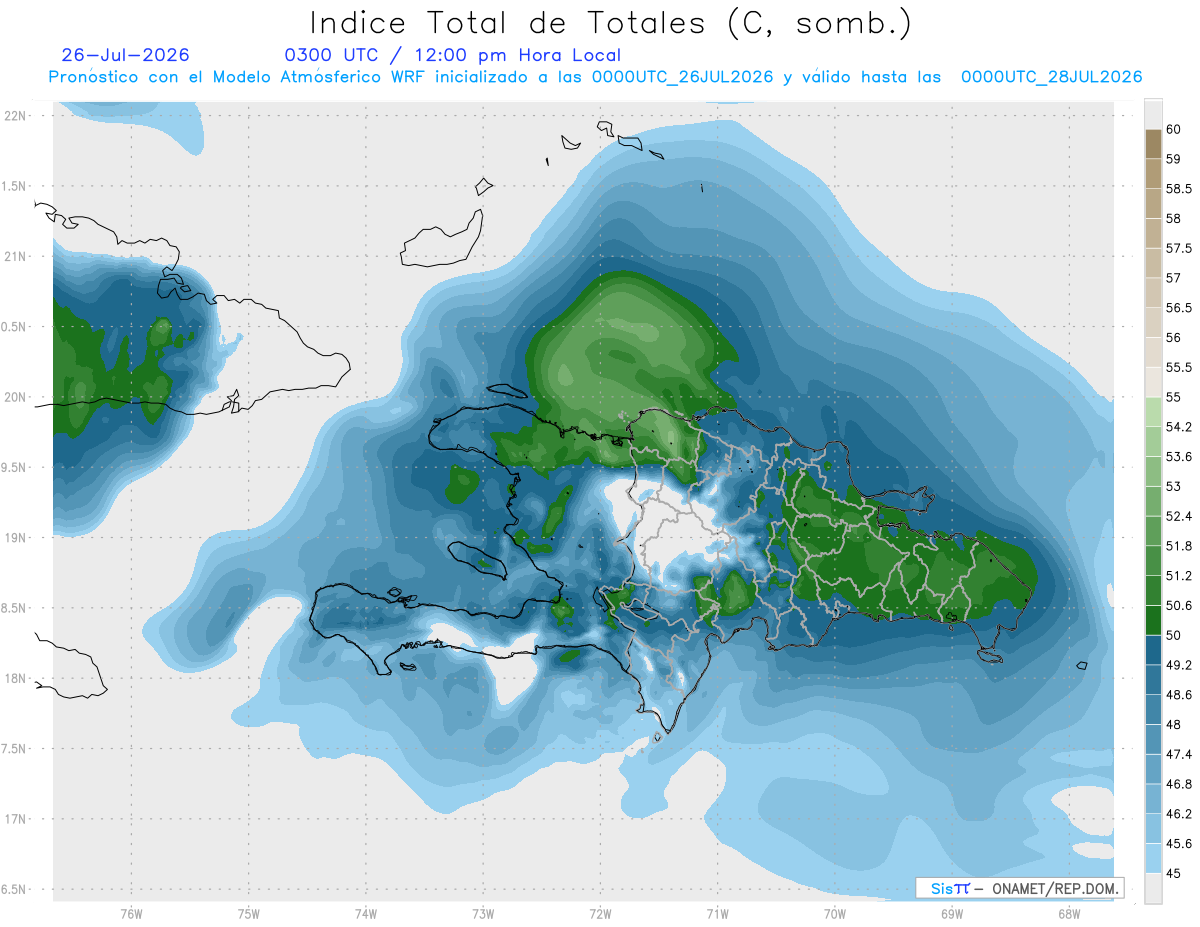This screenshot has width=1200, height=927.
Task: Click the legend value '52.4'
Action: (1179, 516)
